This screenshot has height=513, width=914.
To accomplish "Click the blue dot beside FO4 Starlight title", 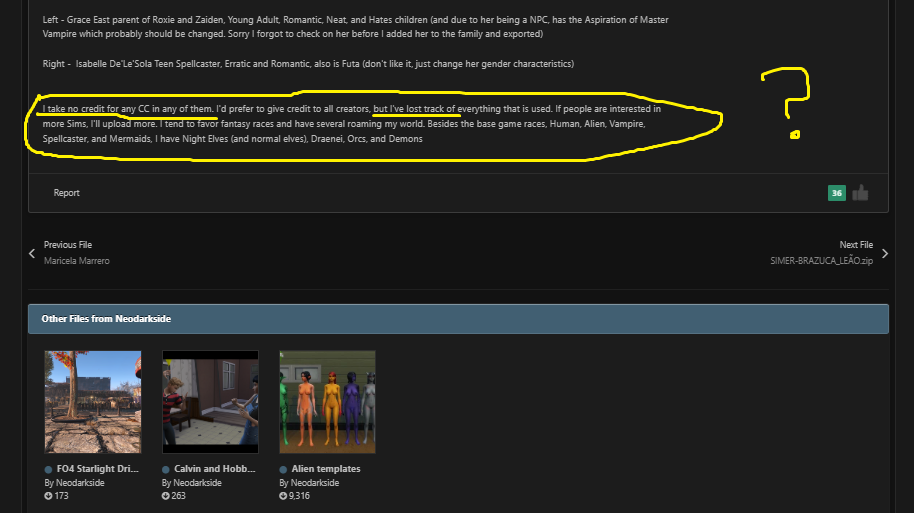I will (x=48, y=469).
